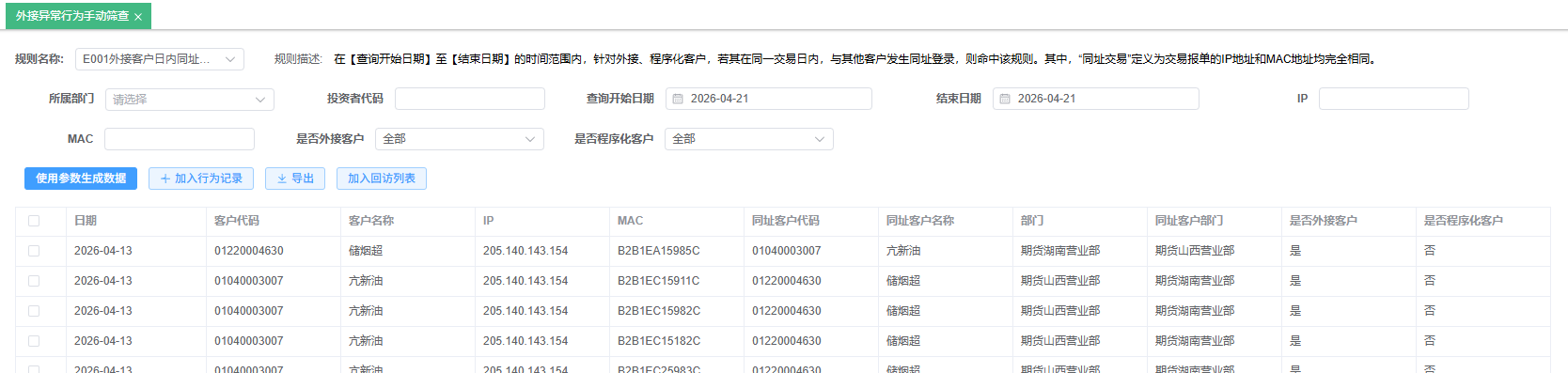Check the row with MAC B2B1EC15982C
This screenshot has width=1568, height=373.
point(34,311)
